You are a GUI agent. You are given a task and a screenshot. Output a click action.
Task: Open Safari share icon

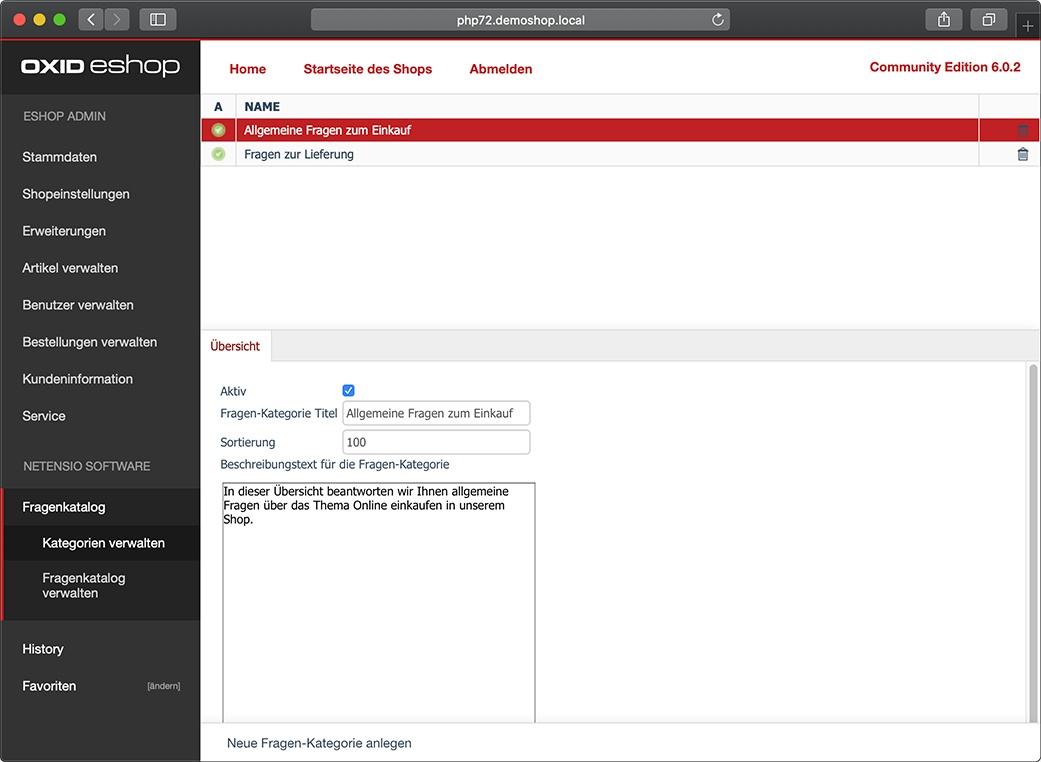pyautogui.click(x=943, y=20)
